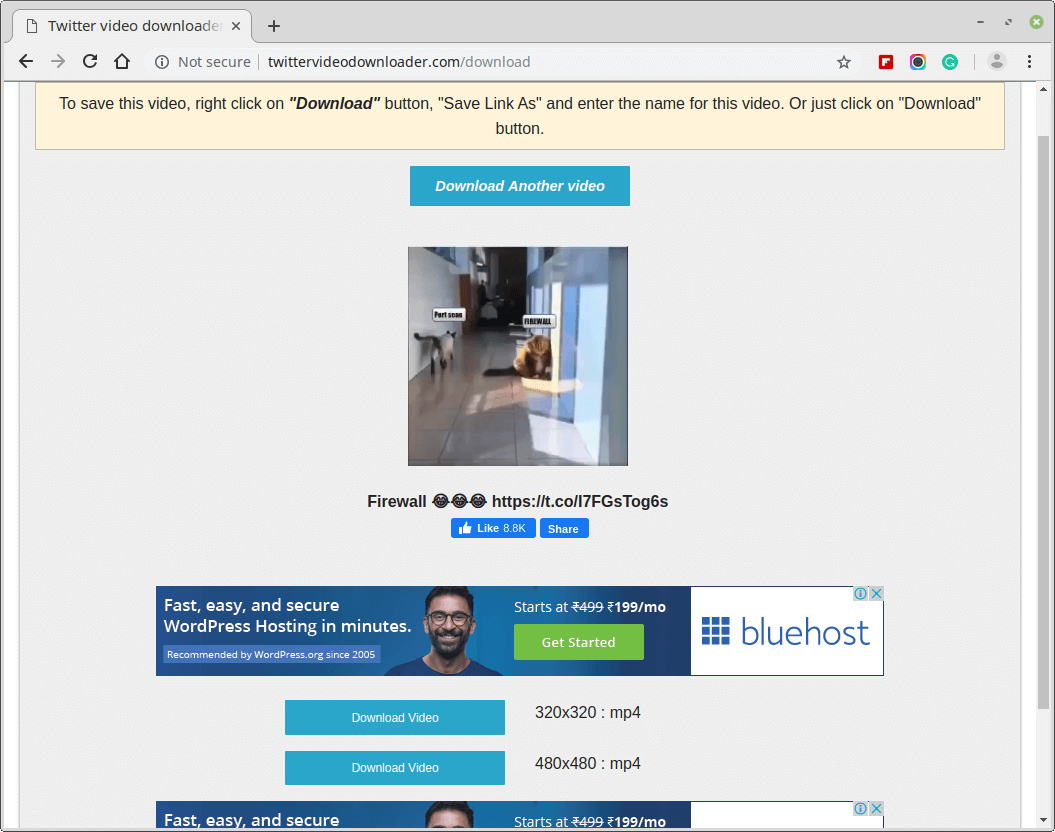Click the ad info icon on the Bluehost banner
The image size is (1055, 832).
click(x=860, y=593)
